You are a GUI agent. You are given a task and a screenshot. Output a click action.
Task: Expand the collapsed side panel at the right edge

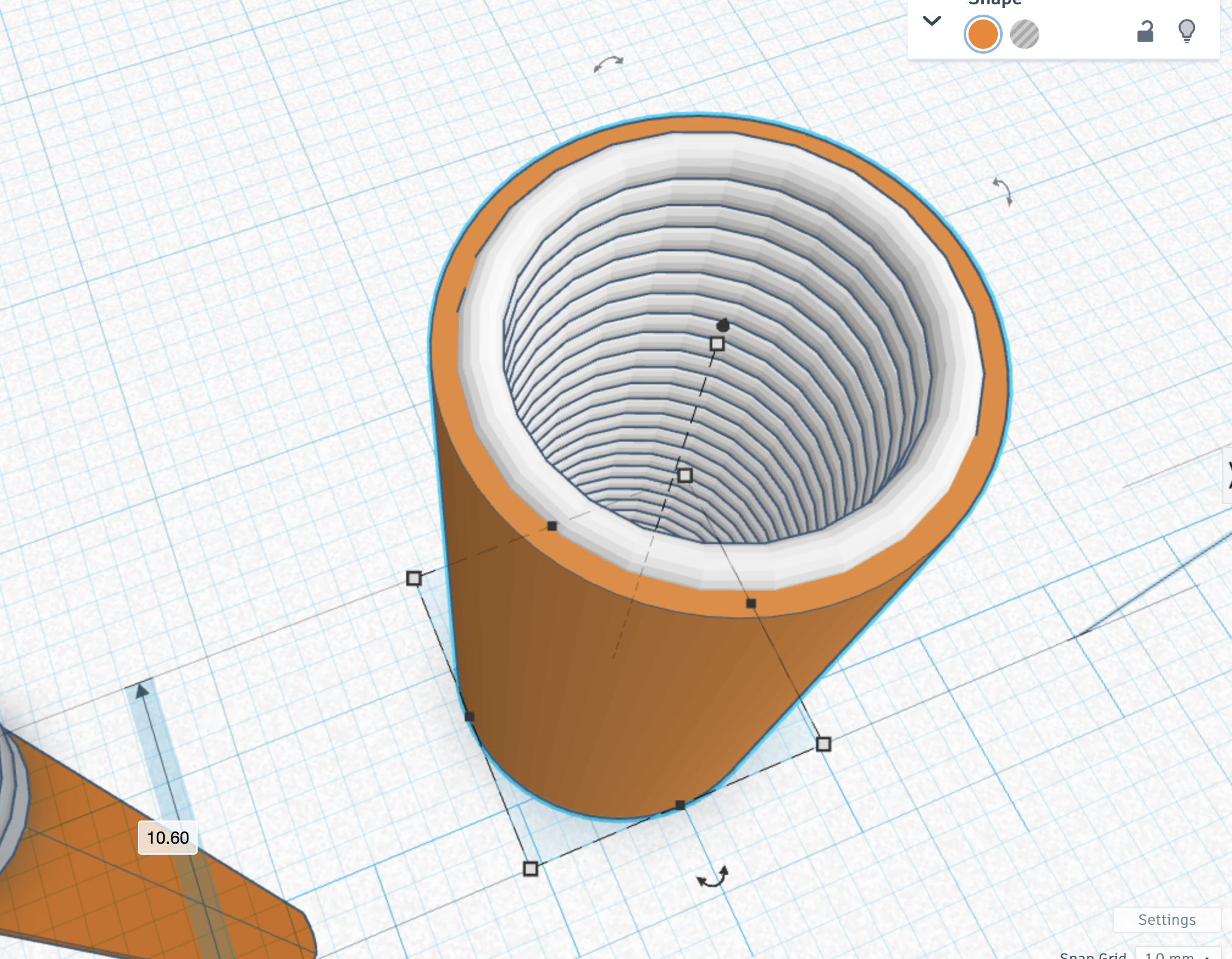click(x=1227, y=475)
